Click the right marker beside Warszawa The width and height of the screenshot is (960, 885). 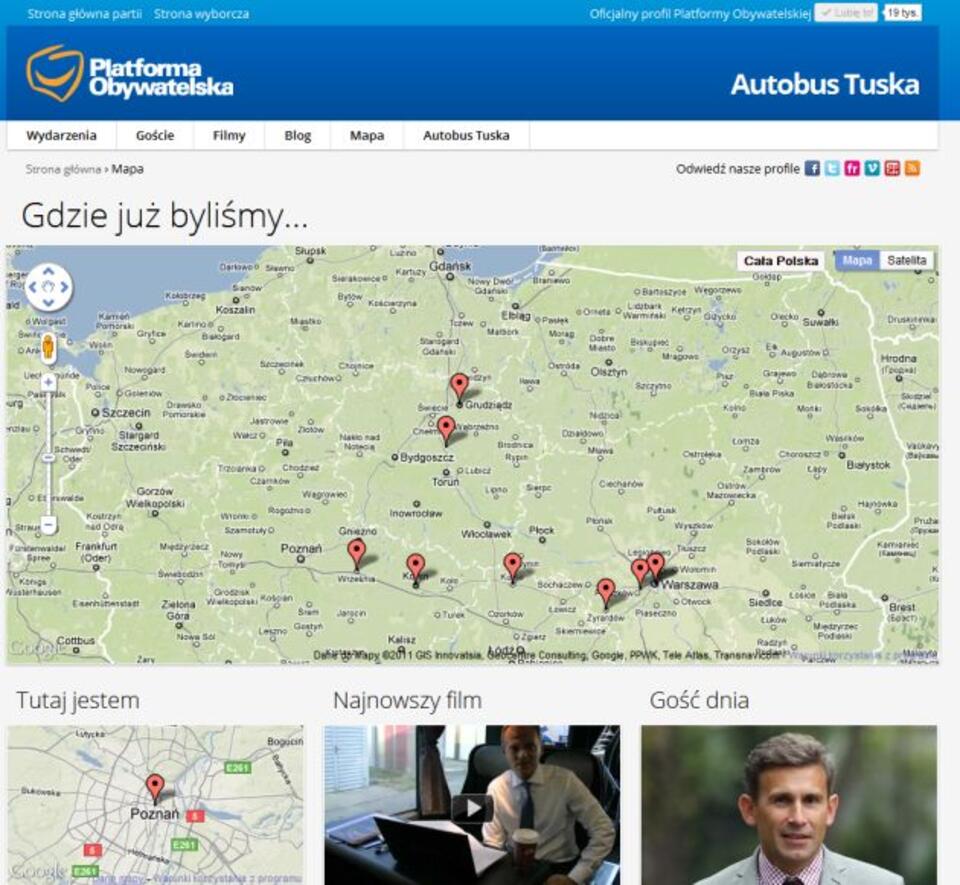[x=656, y=567]
